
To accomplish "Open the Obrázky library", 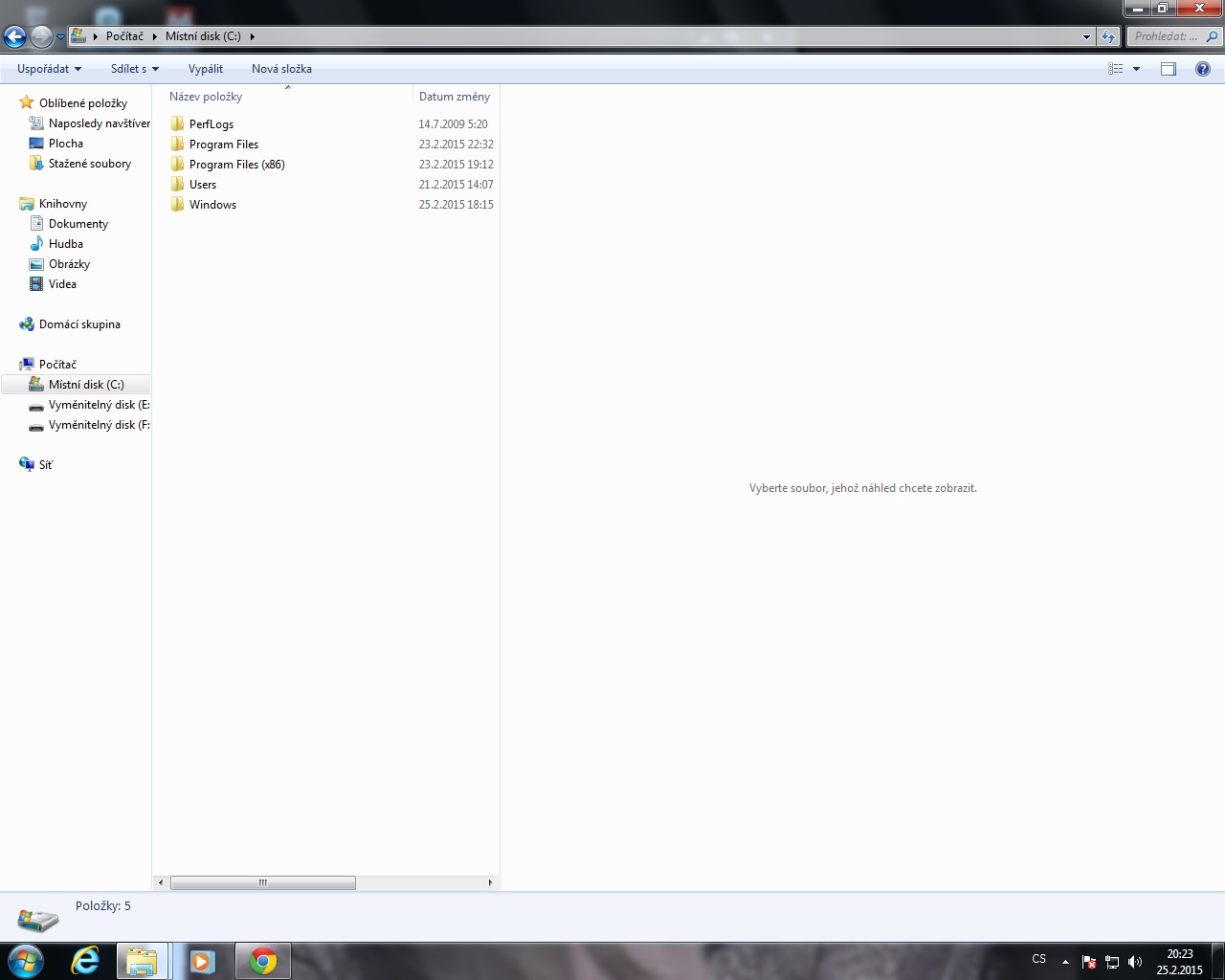I will pos(69,264).
